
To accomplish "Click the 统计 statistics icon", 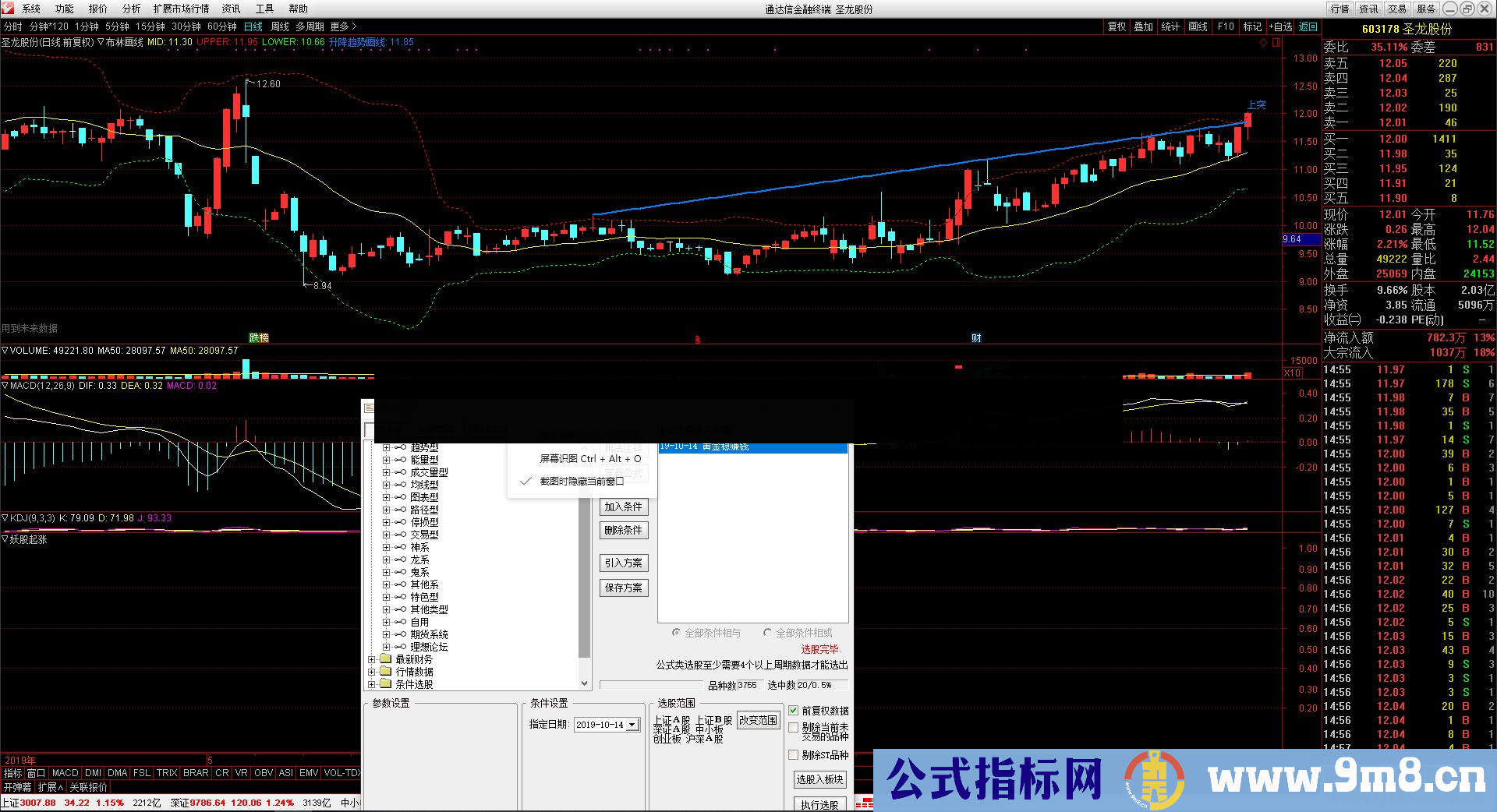I will pos(1171,26).
